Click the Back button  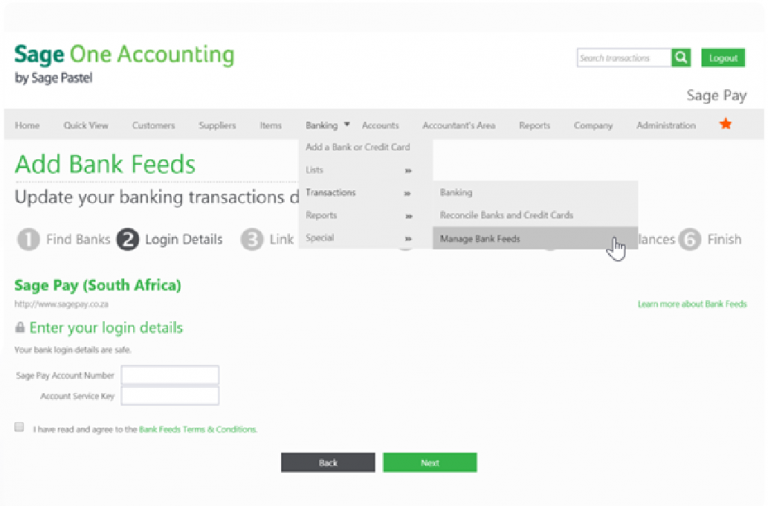[328, 462]
